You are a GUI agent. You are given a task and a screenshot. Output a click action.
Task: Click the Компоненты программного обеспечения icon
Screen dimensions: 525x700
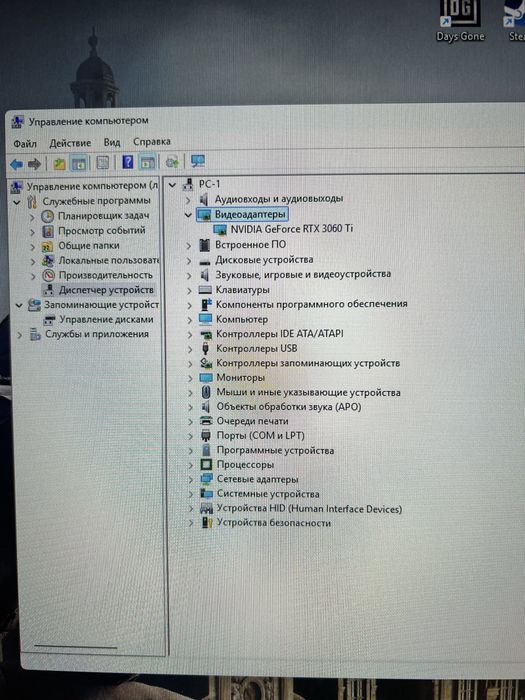pyautogui.click(x=206, y=304)
